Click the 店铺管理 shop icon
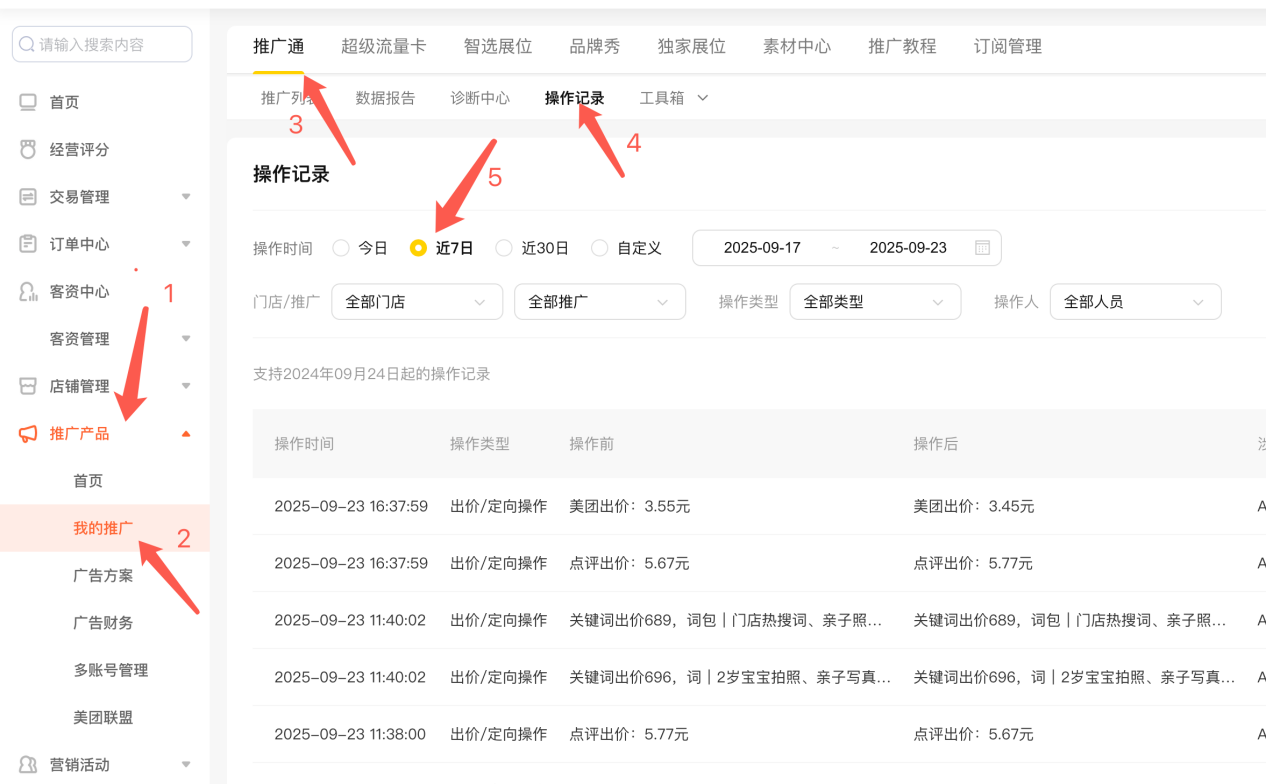 pyautogui.click(x=28, y=386)
